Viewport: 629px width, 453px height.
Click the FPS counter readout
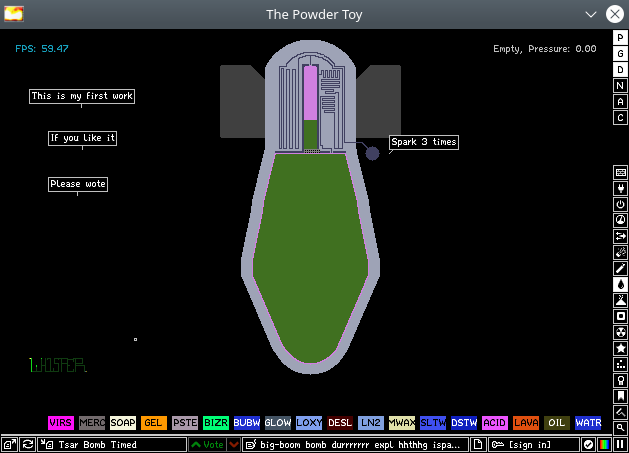pyautogui.click(x=42, y=49)
